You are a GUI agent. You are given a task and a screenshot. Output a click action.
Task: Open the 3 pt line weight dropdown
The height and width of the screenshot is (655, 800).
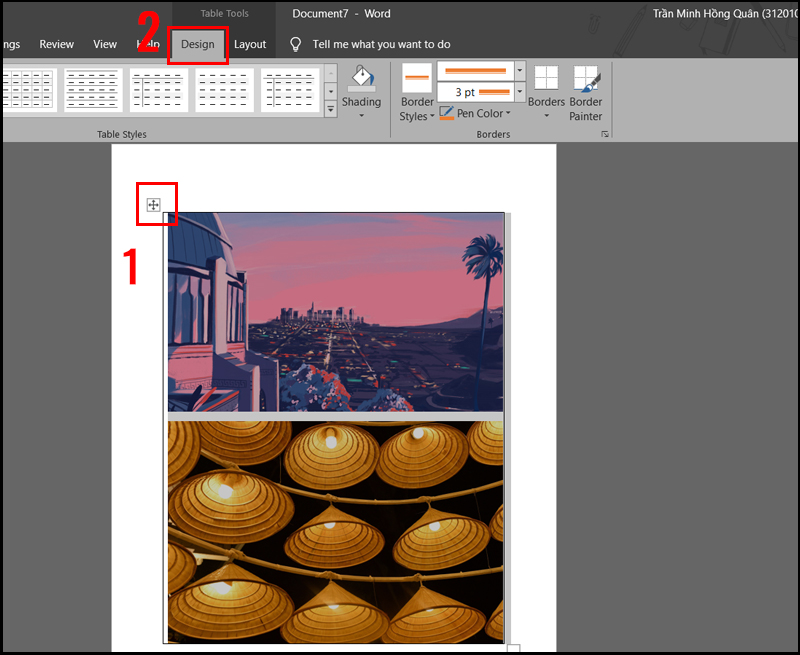(519, 92)
